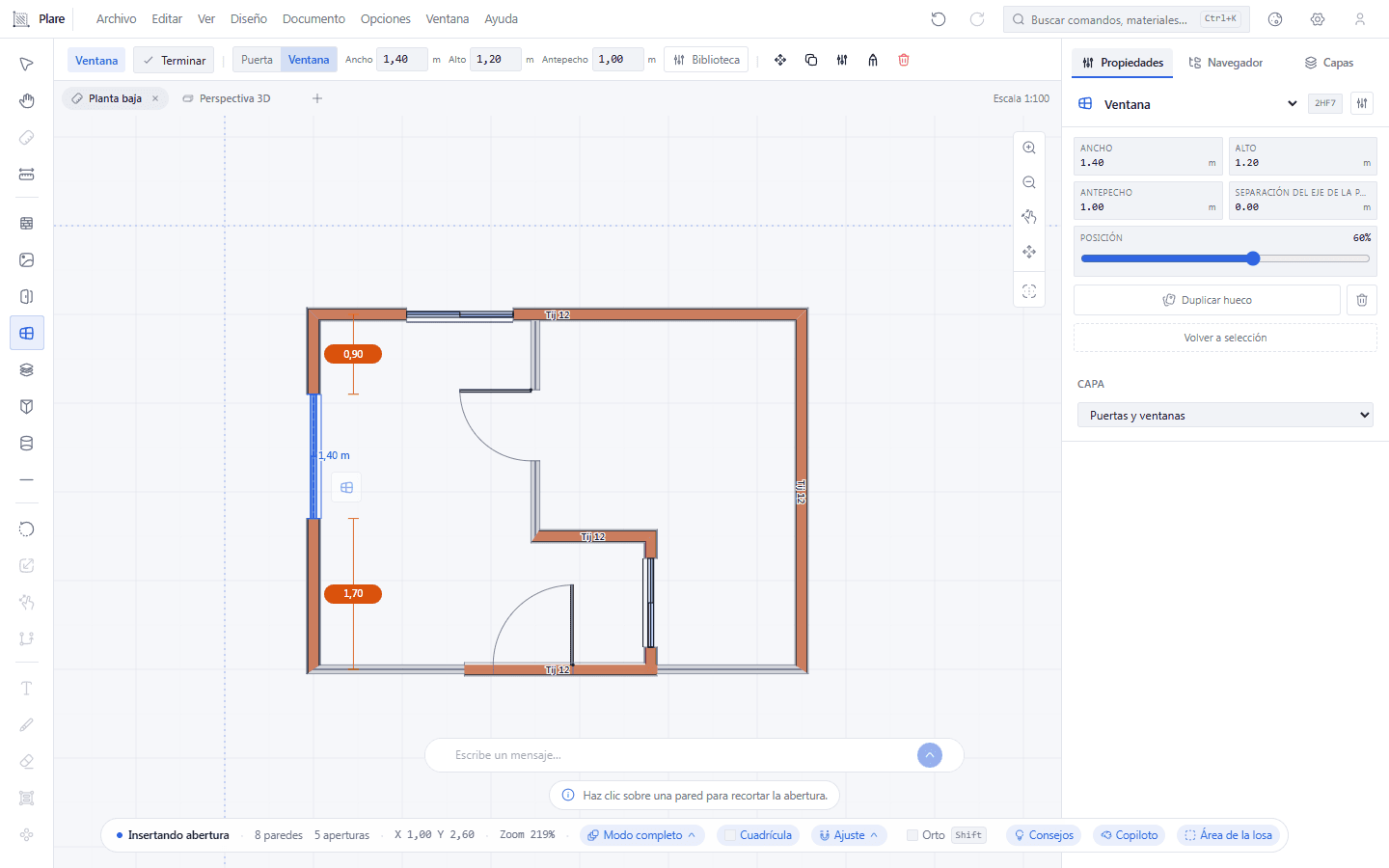
Task: Toggle the Orto checkbox
Action: click(x=912, y=835)
